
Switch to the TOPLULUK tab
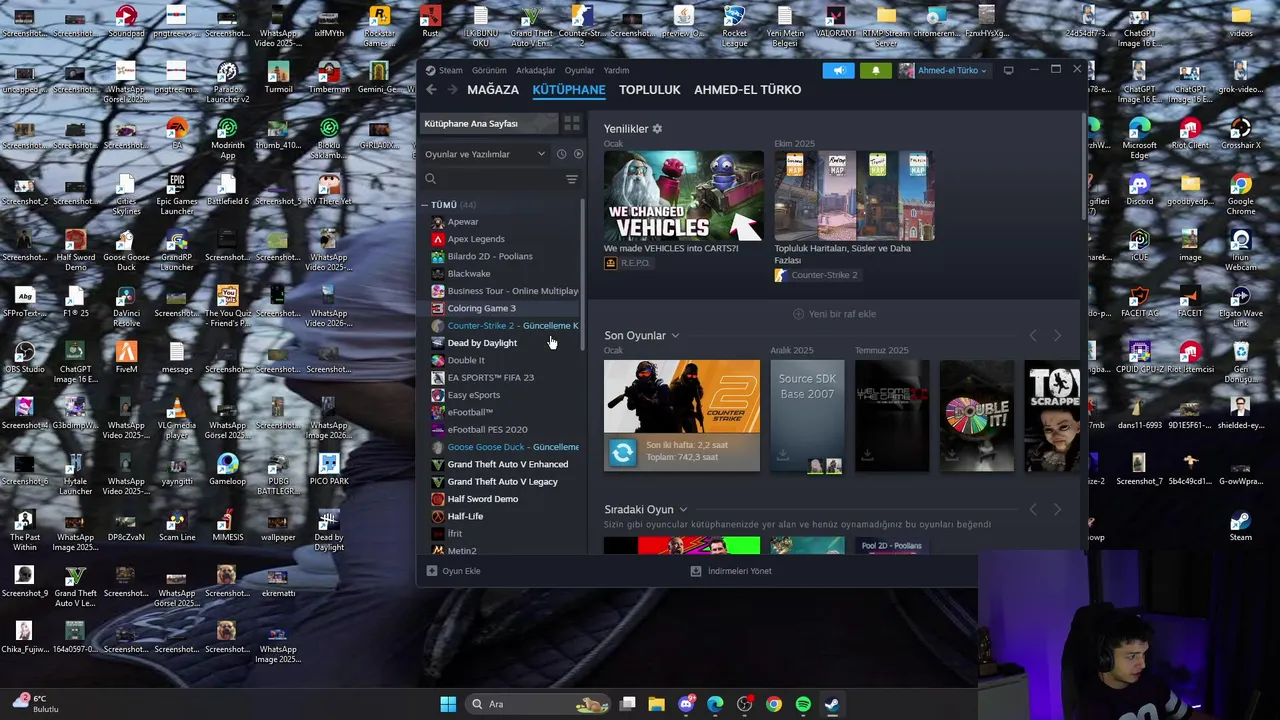coord(650,89)
